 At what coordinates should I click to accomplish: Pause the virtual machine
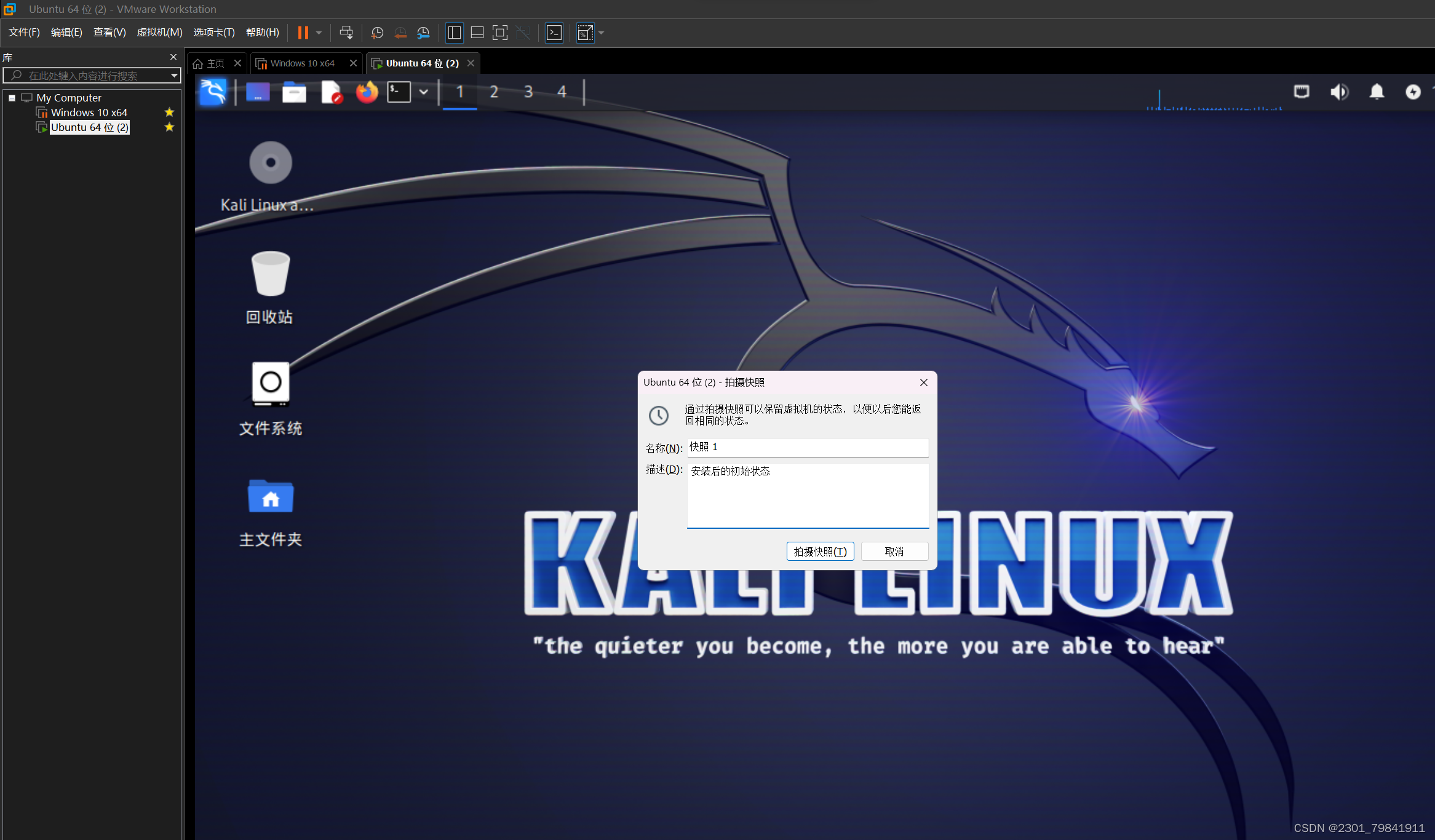click(x=303, y=33)
